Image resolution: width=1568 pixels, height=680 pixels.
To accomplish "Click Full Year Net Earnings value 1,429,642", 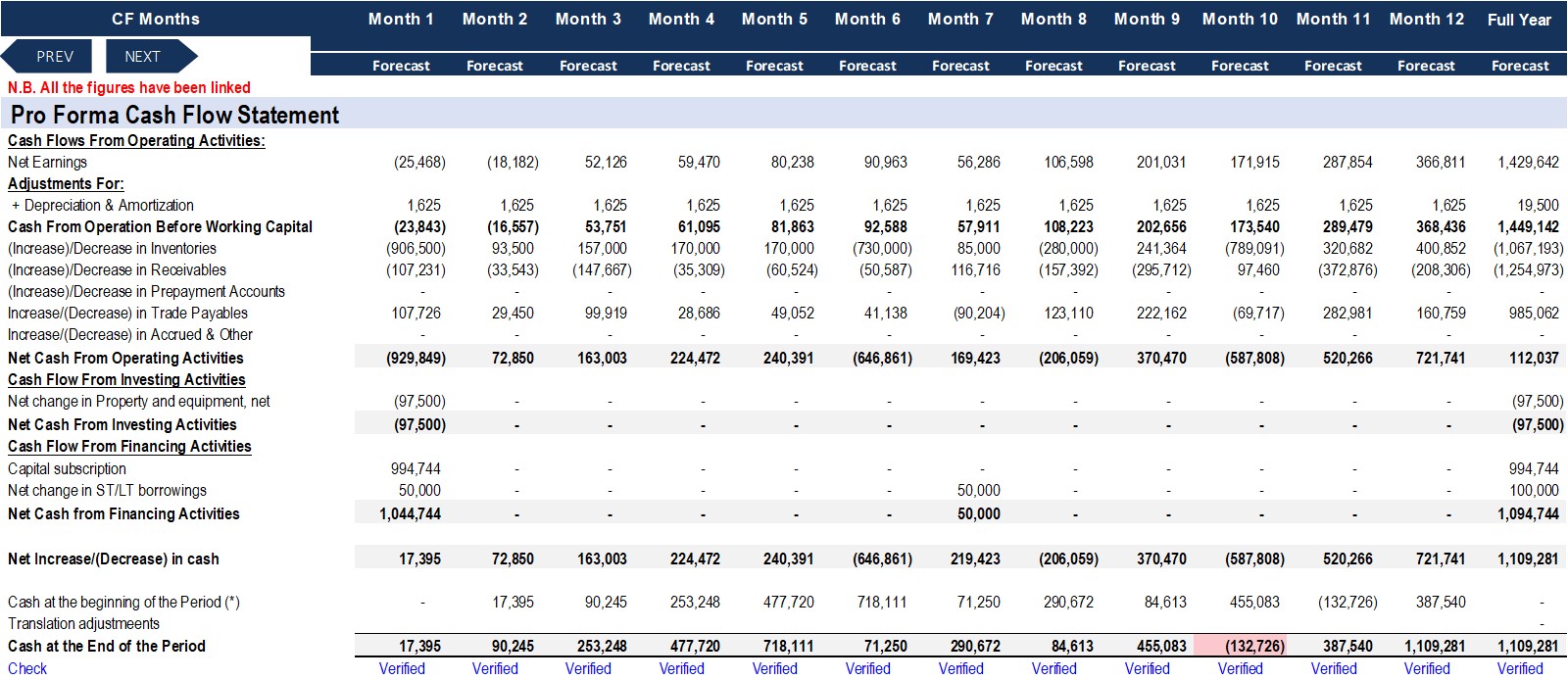I will (1528, 162).
